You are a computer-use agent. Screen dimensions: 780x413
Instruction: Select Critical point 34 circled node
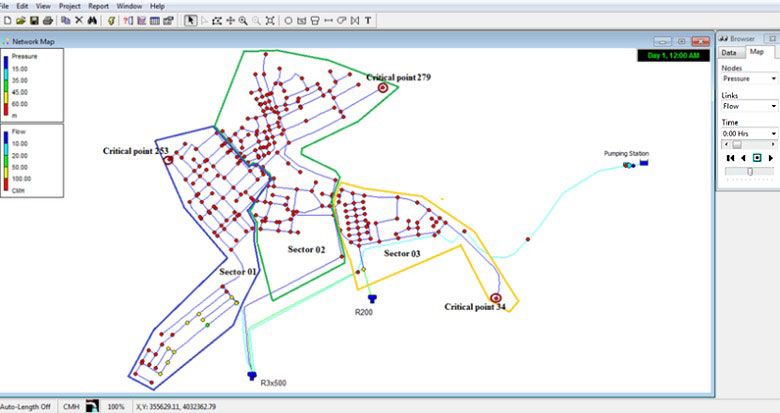pos(495,298)
